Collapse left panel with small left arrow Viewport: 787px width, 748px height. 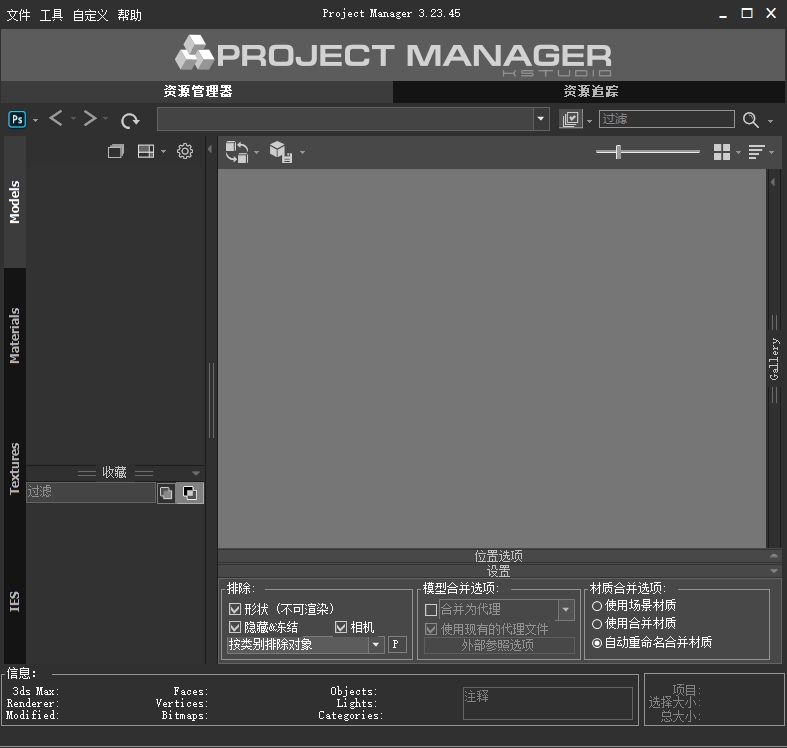(210, 149)
